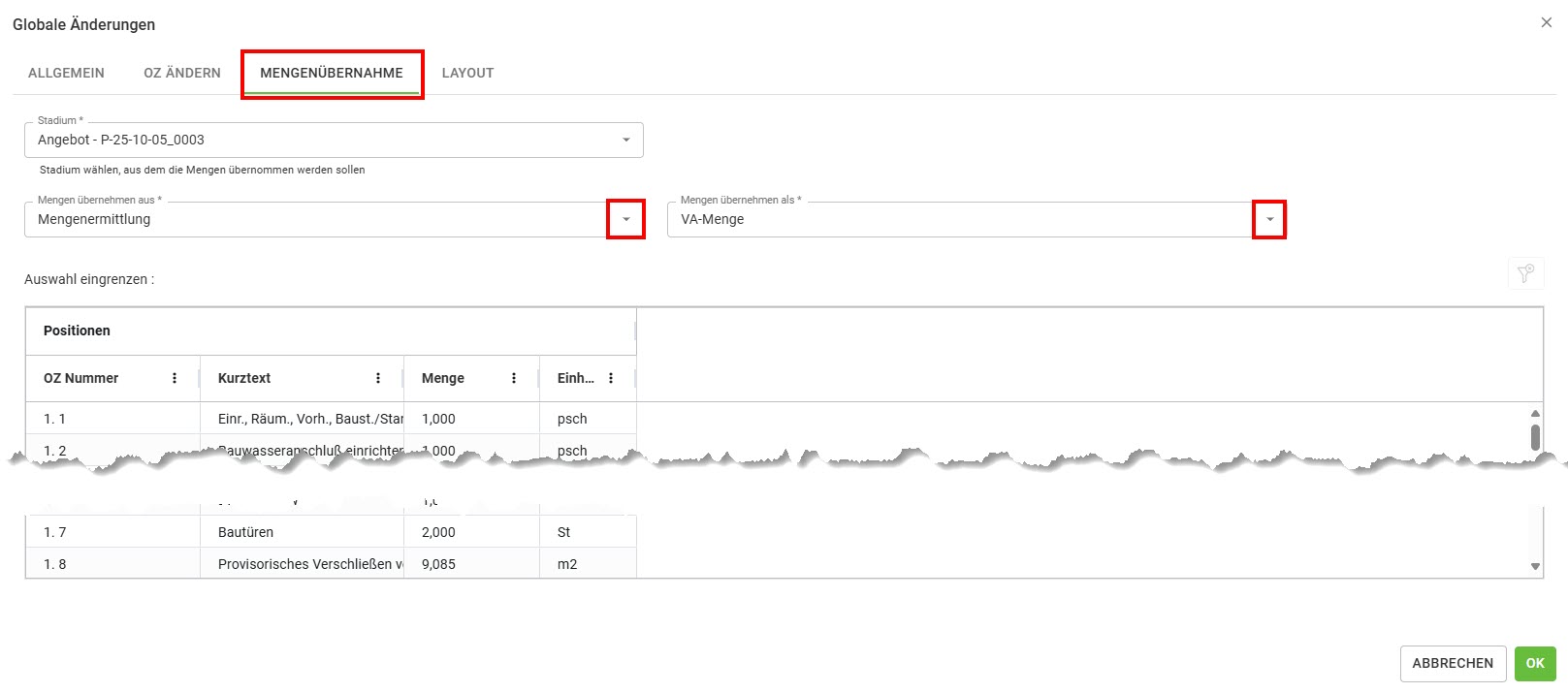Sort by the Menge column header
1568x693 pixels.
[443, 378]
